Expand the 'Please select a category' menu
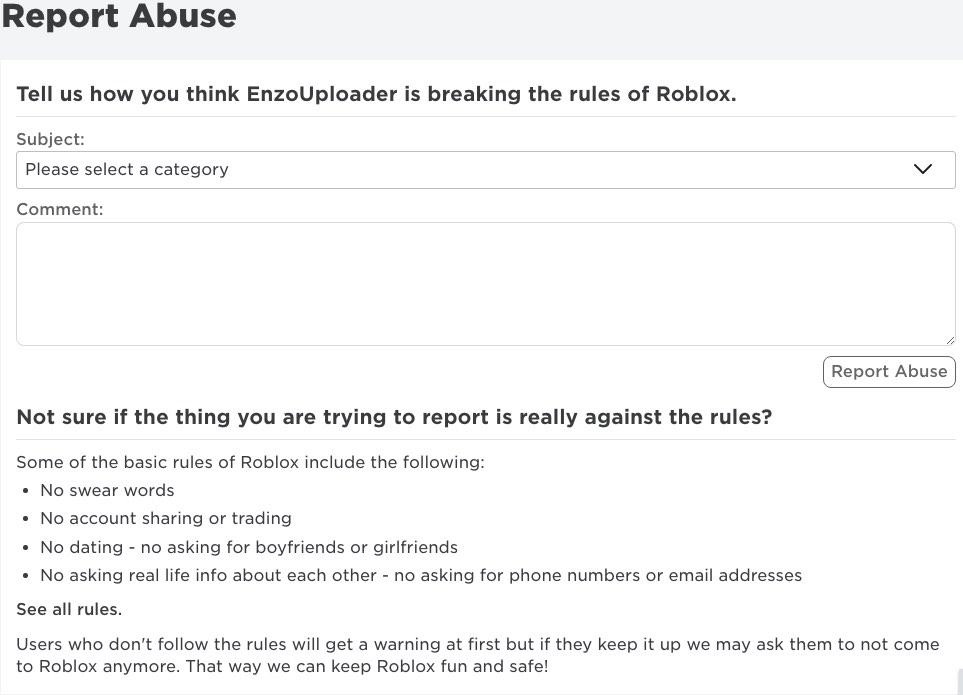Viewport: 963px width, 695px height. pyautogui.click(x=400, y=169)
